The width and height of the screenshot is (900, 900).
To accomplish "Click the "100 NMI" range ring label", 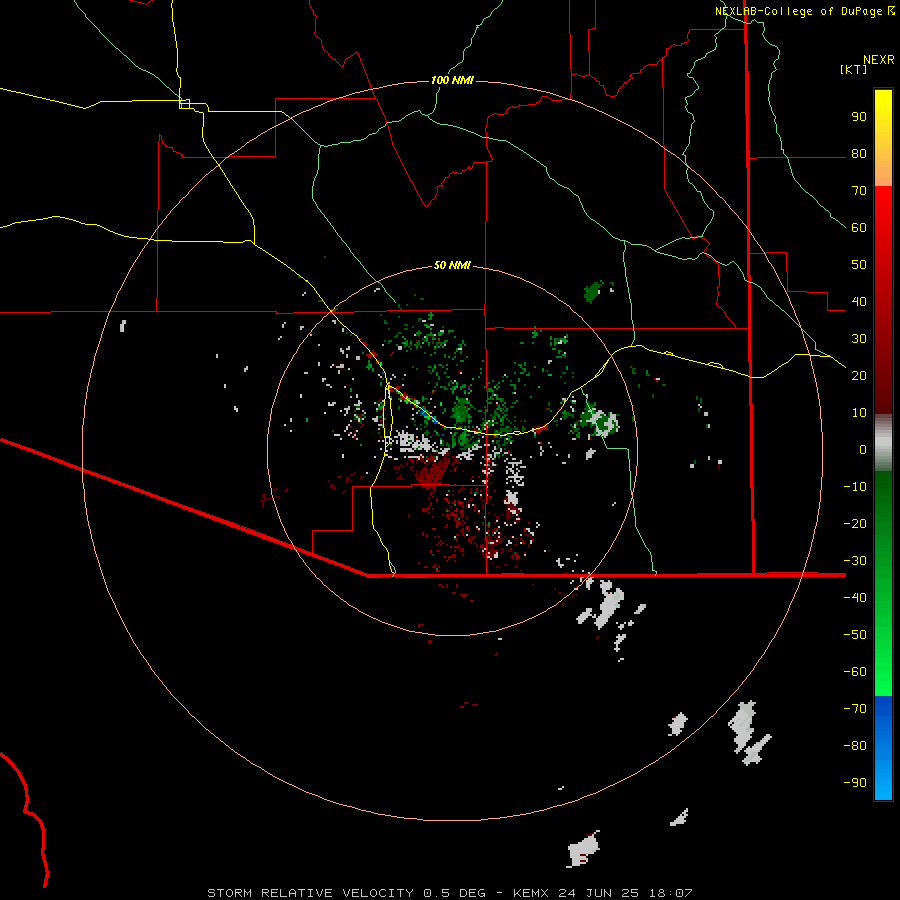I will coord(452,80).
